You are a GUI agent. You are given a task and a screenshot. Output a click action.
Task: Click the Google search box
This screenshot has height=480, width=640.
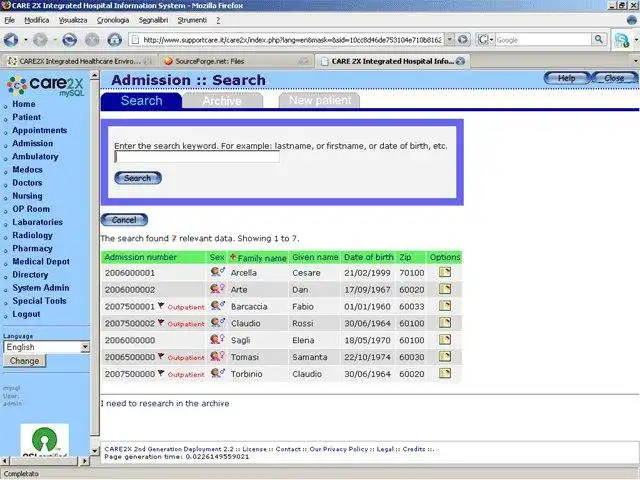[543, 40]
